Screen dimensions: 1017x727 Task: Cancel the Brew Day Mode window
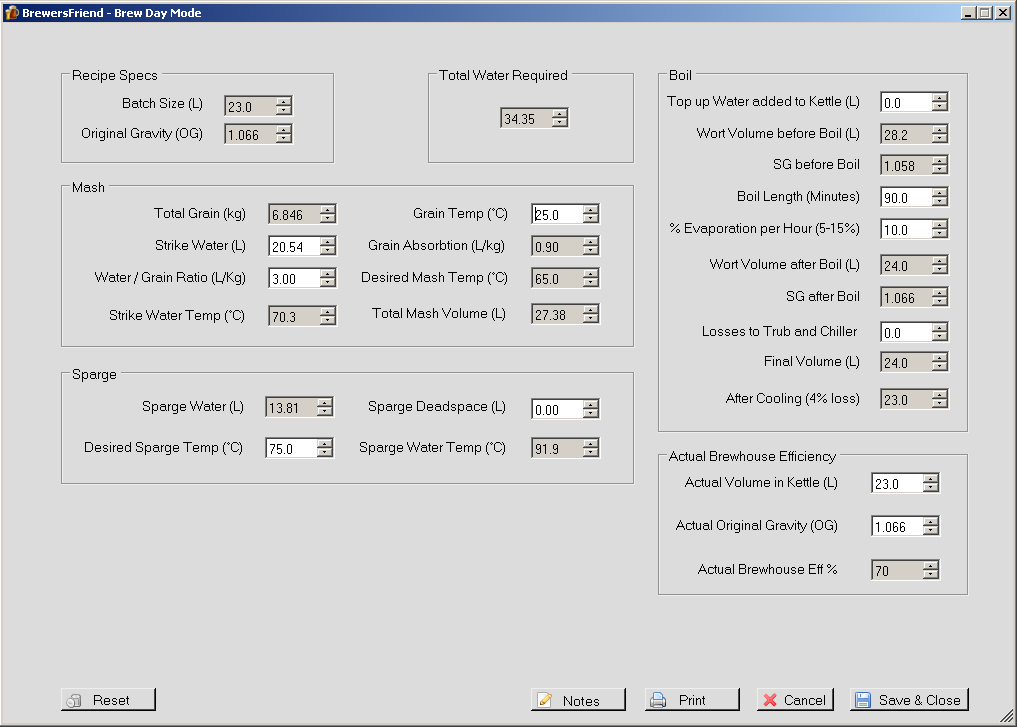pos(795,700)
